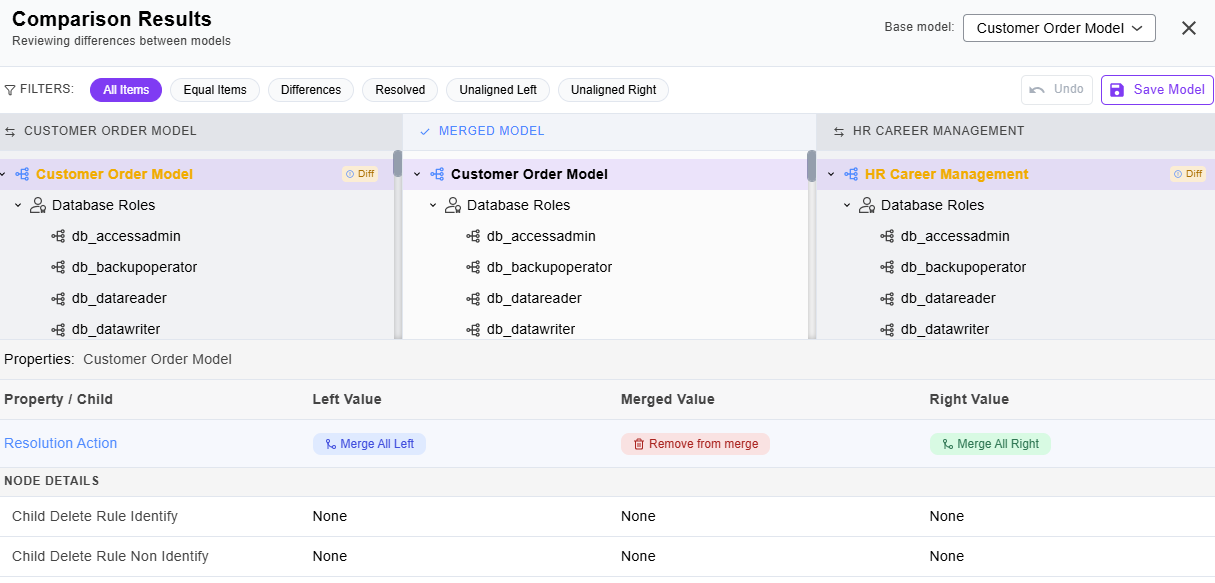
Task: Select db_datareader in right panel
Action: point(948,298)
